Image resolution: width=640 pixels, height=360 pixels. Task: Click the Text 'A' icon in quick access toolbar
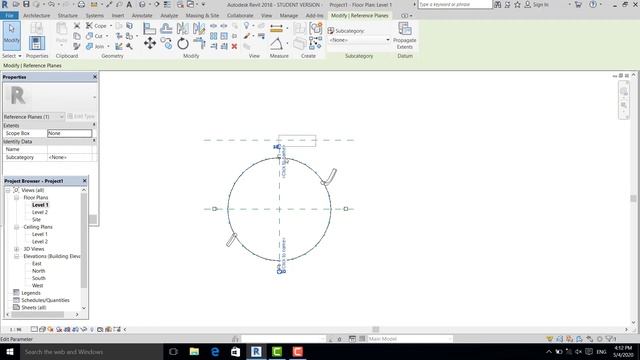(129, 4)
